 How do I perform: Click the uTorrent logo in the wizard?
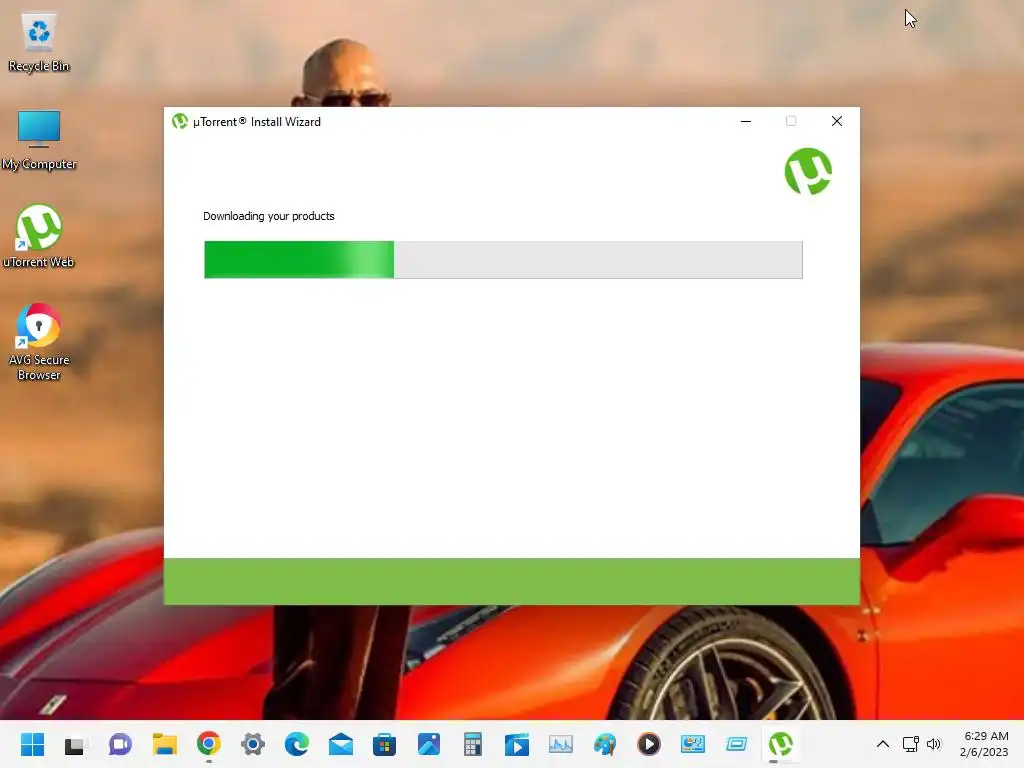pos(808,171)
